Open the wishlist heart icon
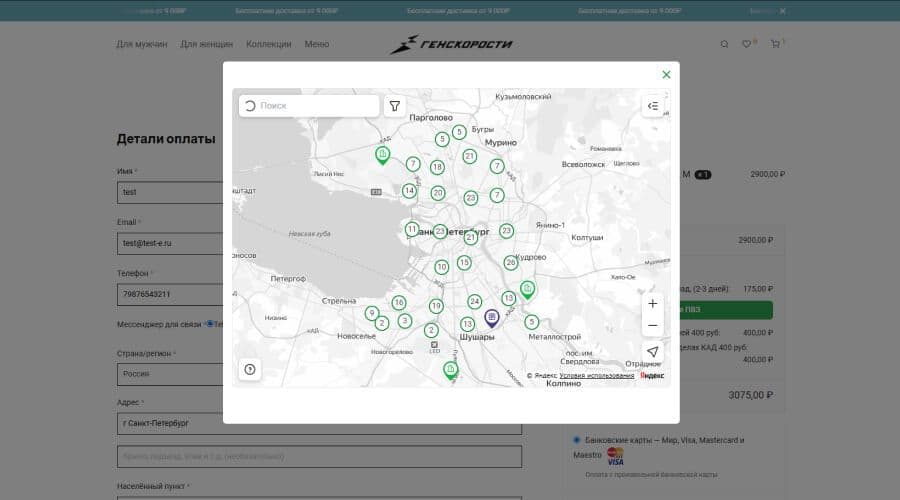Viewport: 900px width, 500px height. tap(746, 44)
